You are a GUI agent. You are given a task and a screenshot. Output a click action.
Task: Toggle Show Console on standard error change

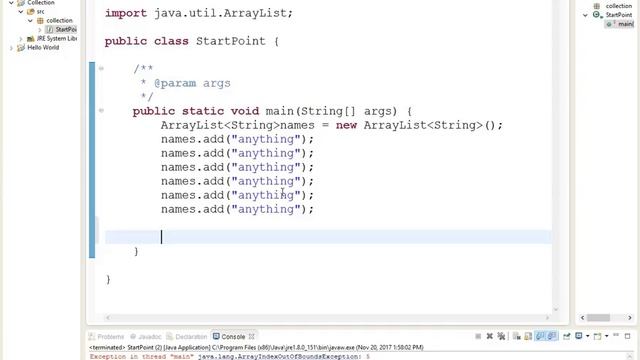click(x=552, y=336)
